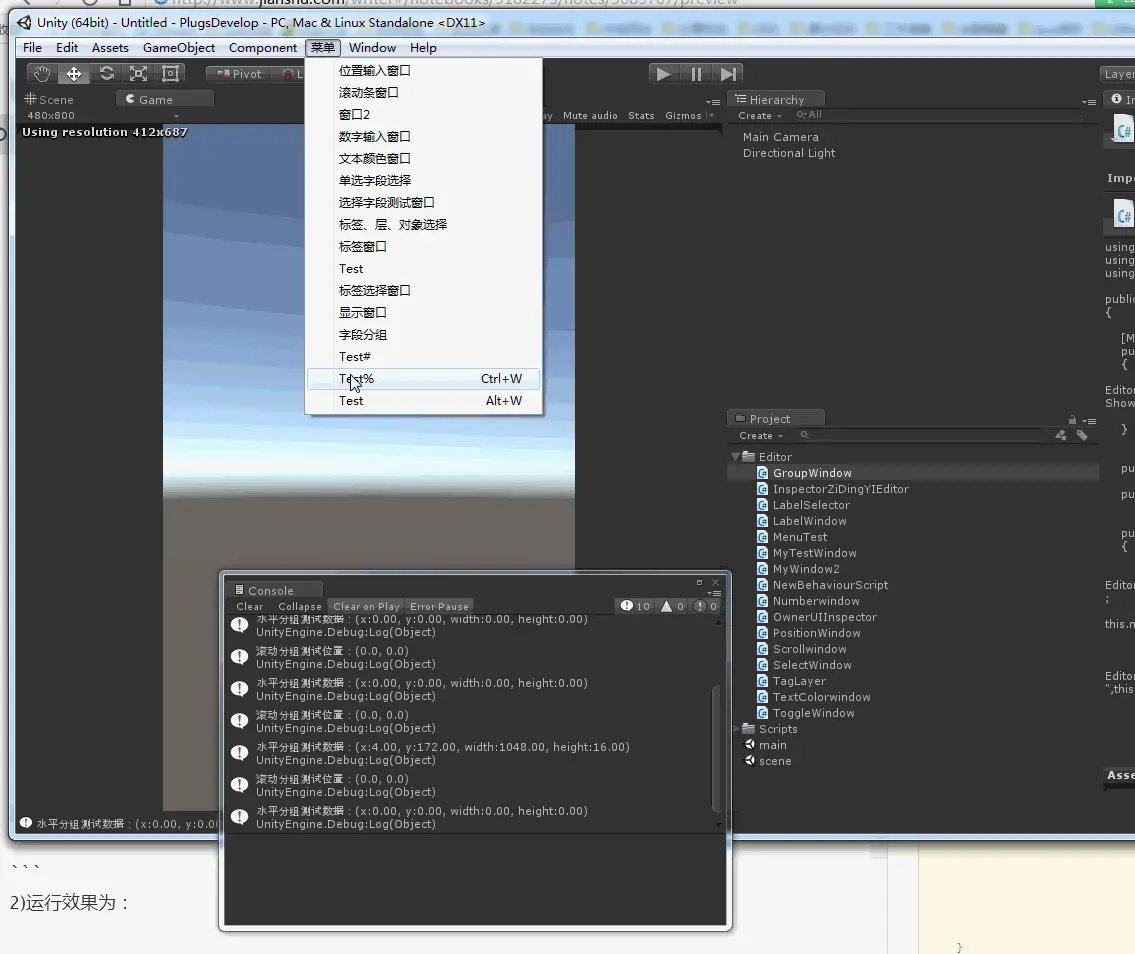The width and height of the screenshot is (1135, 954).
Task: Open the 480x800 aspect dropdown
Action: tap(101, 116)
